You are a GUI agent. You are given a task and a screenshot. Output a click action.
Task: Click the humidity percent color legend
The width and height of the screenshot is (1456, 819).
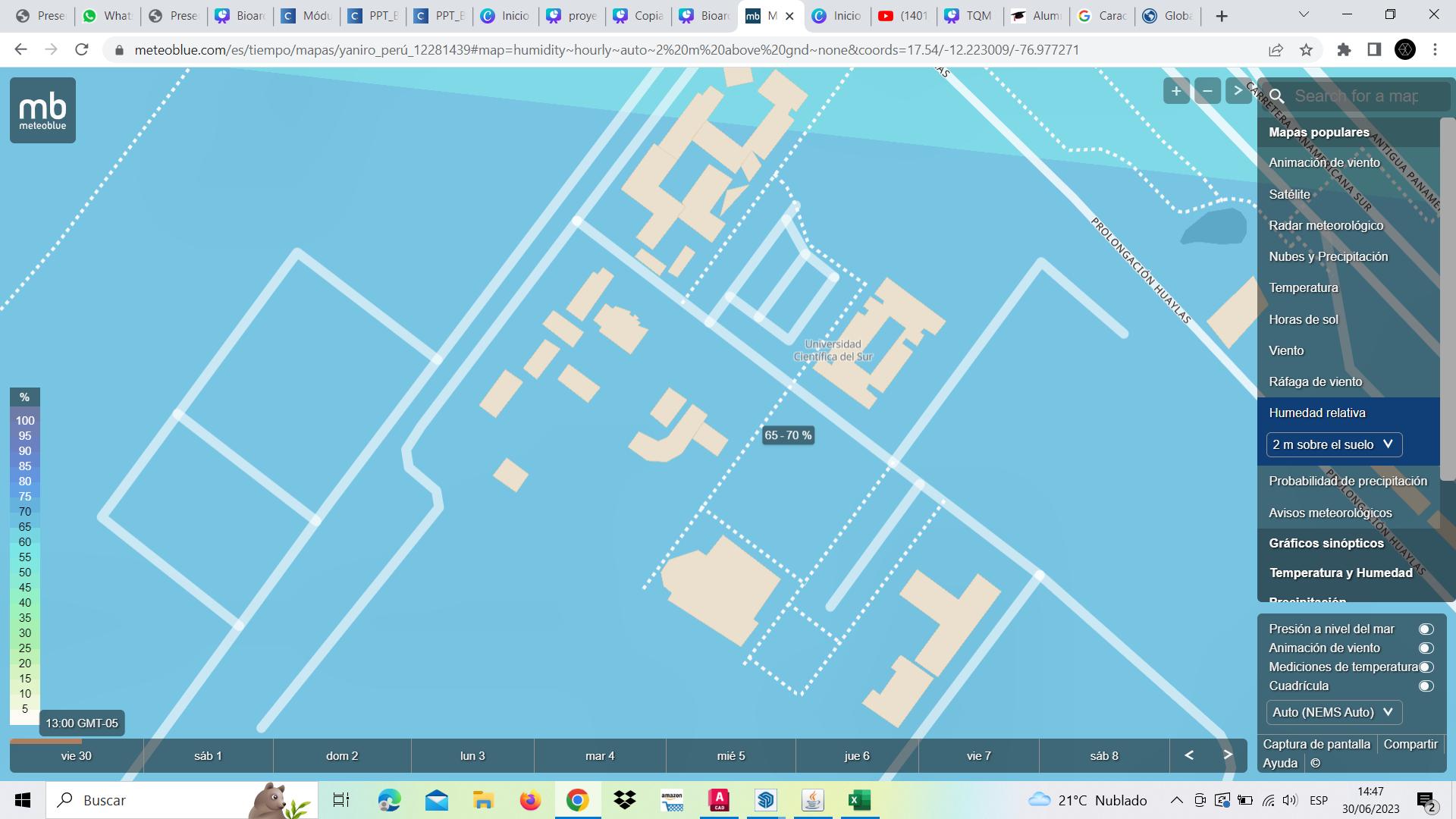click(x=24, y=556)
